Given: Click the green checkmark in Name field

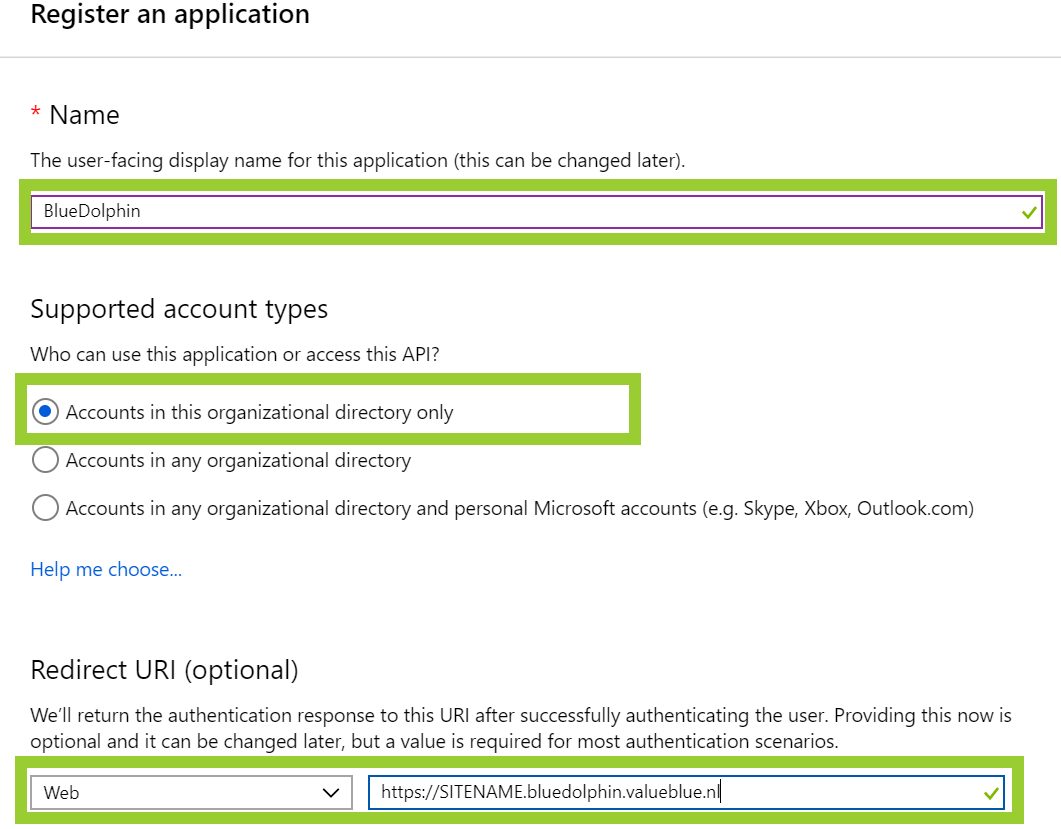Looking at the screenshot, I should pyautogui.click(x=1029, y=212).
